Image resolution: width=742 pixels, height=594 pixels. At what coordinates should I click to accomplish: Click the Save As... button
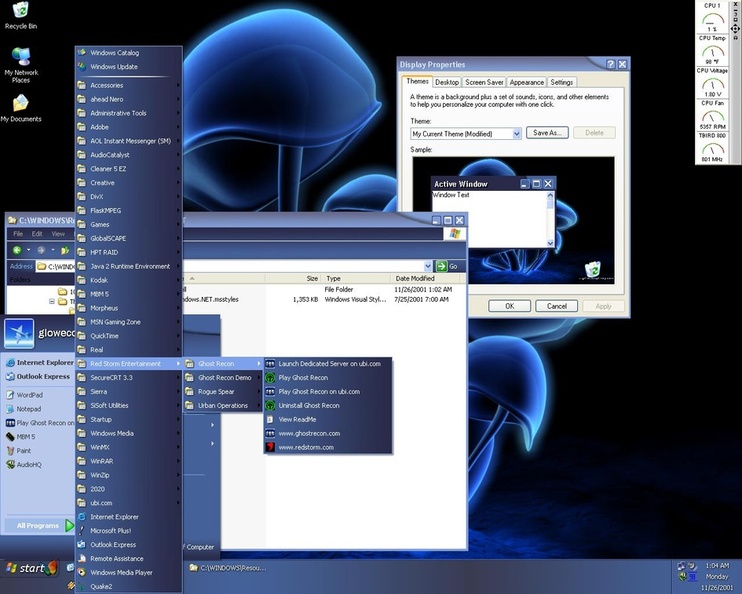click(x=549, y=133)
